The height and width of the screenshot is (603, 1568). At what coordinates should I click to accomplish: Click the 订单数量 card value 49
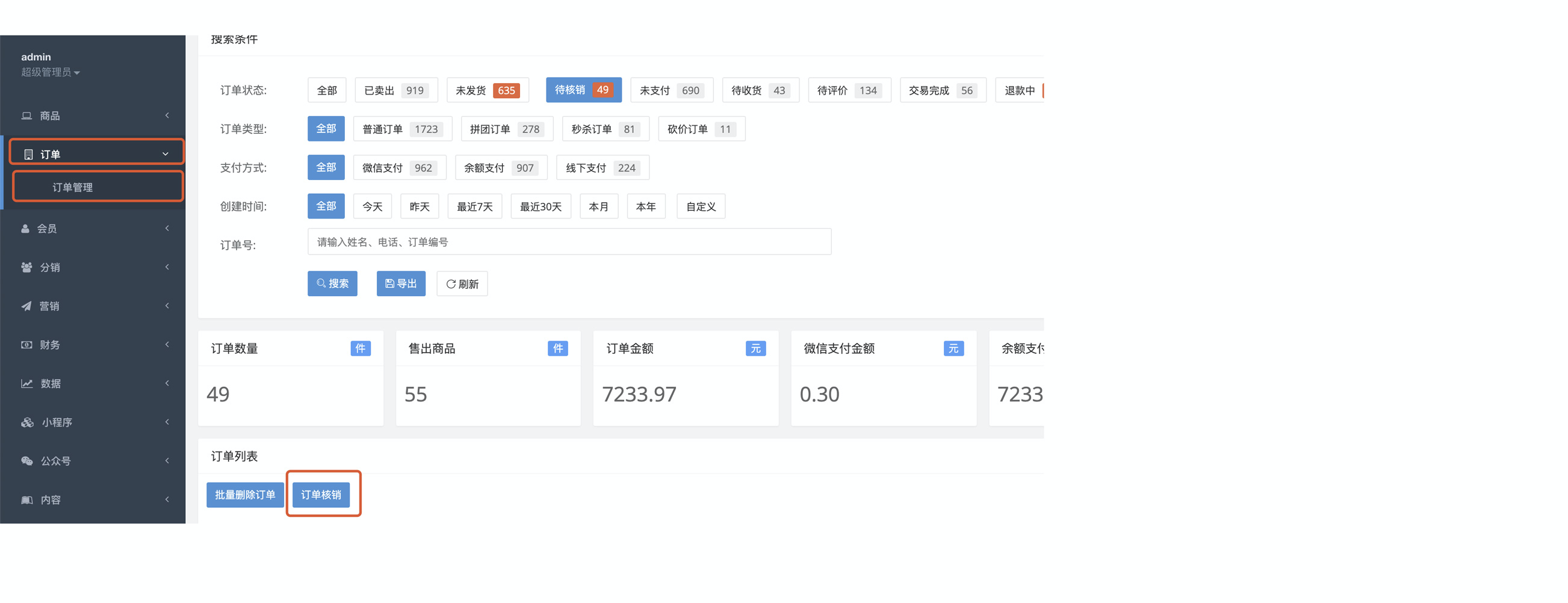218,395
